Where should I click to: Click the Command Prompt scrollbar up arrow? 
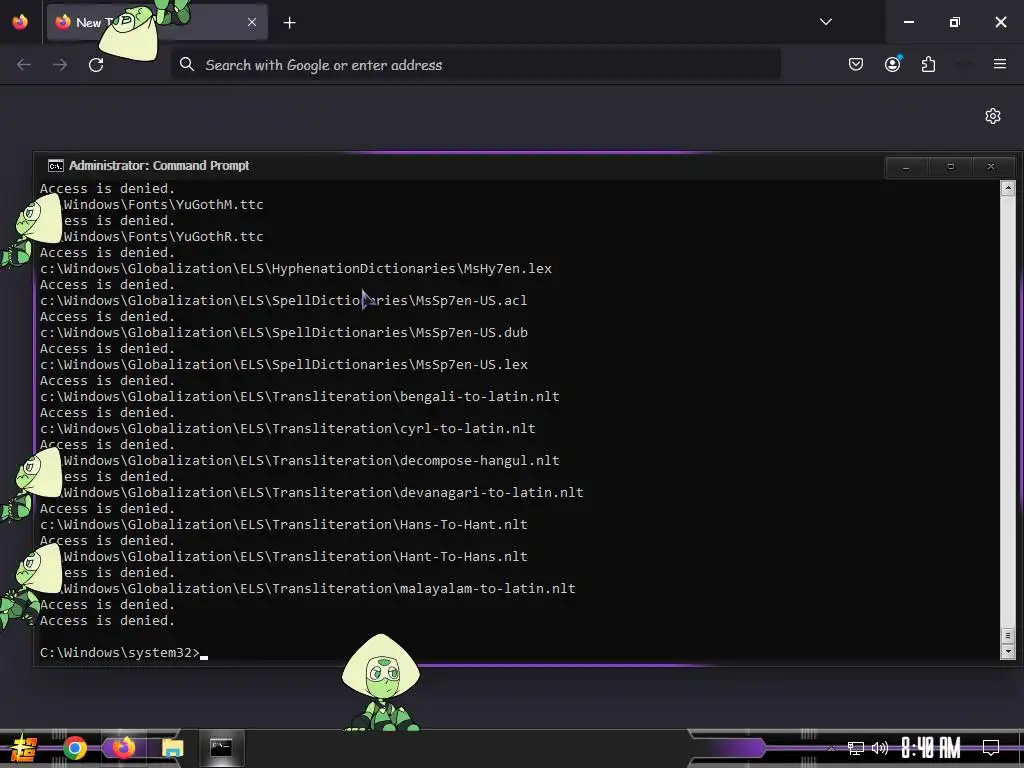pyautogui.click(x=1008, y=189)
